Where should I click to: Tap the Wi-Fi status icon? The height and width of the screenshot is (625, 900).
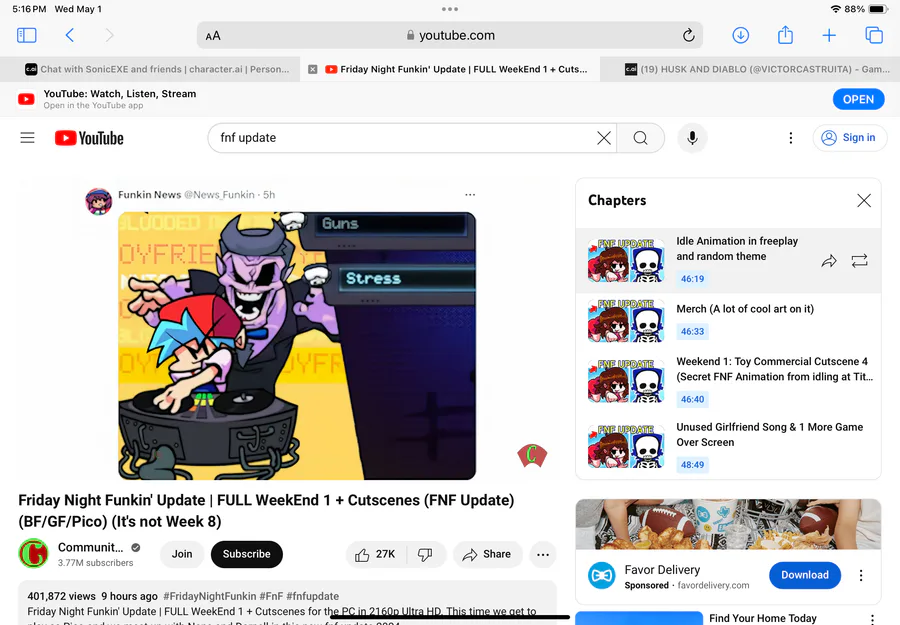pos(835,9)
